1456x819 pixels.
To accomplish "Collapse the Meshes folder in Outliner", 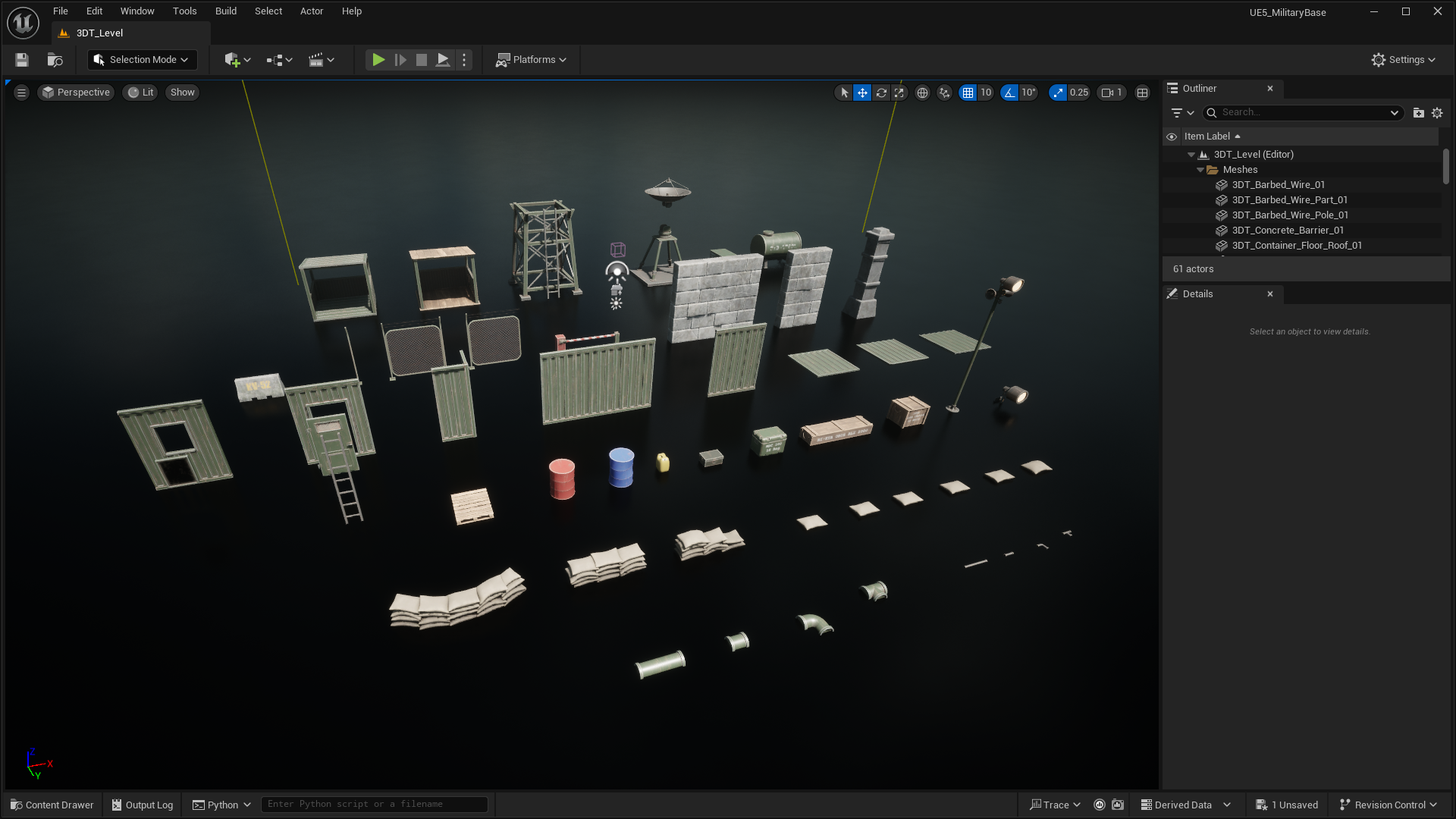I will coord(1200,170).
